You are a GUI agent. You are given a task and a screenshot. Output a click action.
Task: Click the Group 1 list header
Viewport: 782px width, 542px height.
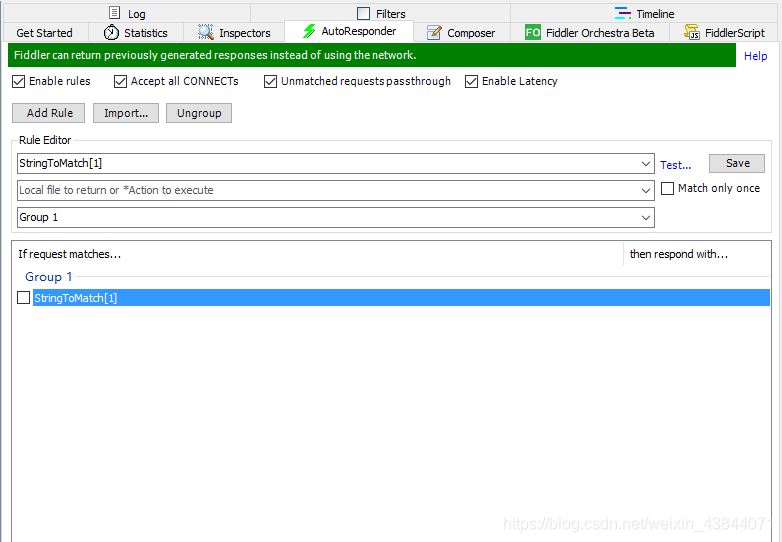tap(48, 277)
